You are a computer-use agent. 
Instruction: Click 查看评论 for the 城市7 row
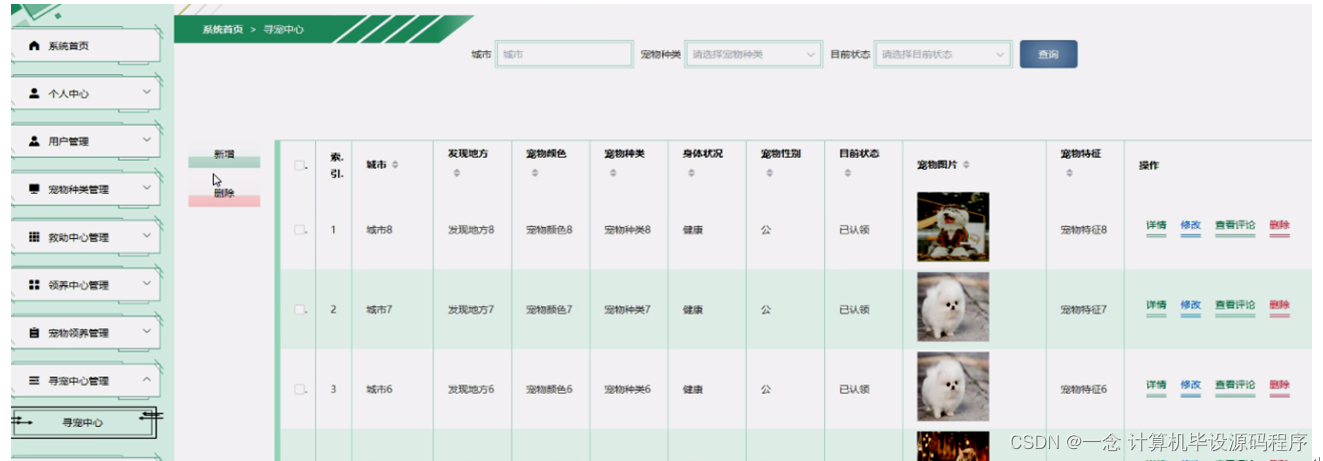(x=1235, y=306)
